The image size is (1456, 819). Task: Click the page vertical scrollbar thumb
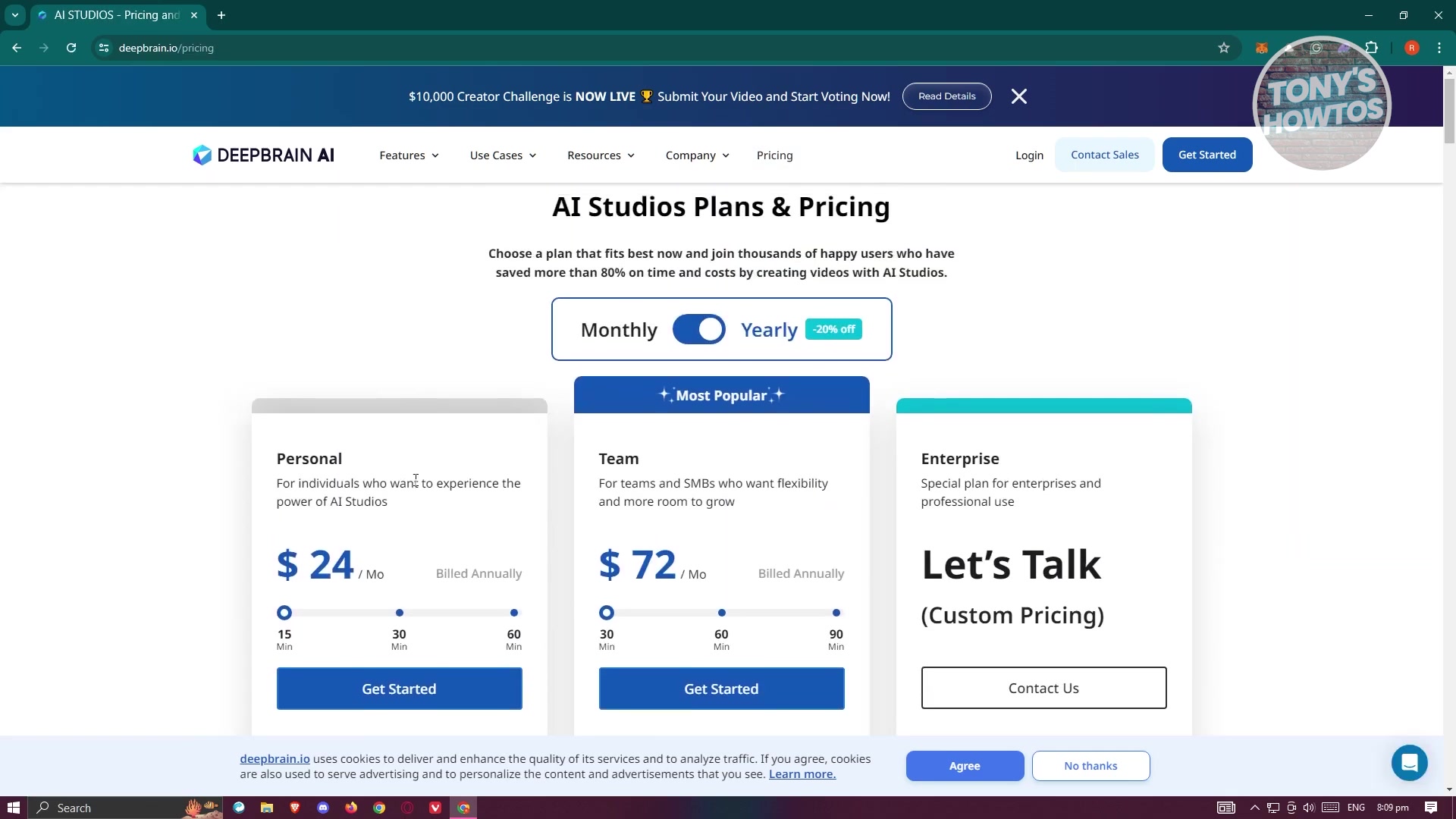coord(1449,110)
